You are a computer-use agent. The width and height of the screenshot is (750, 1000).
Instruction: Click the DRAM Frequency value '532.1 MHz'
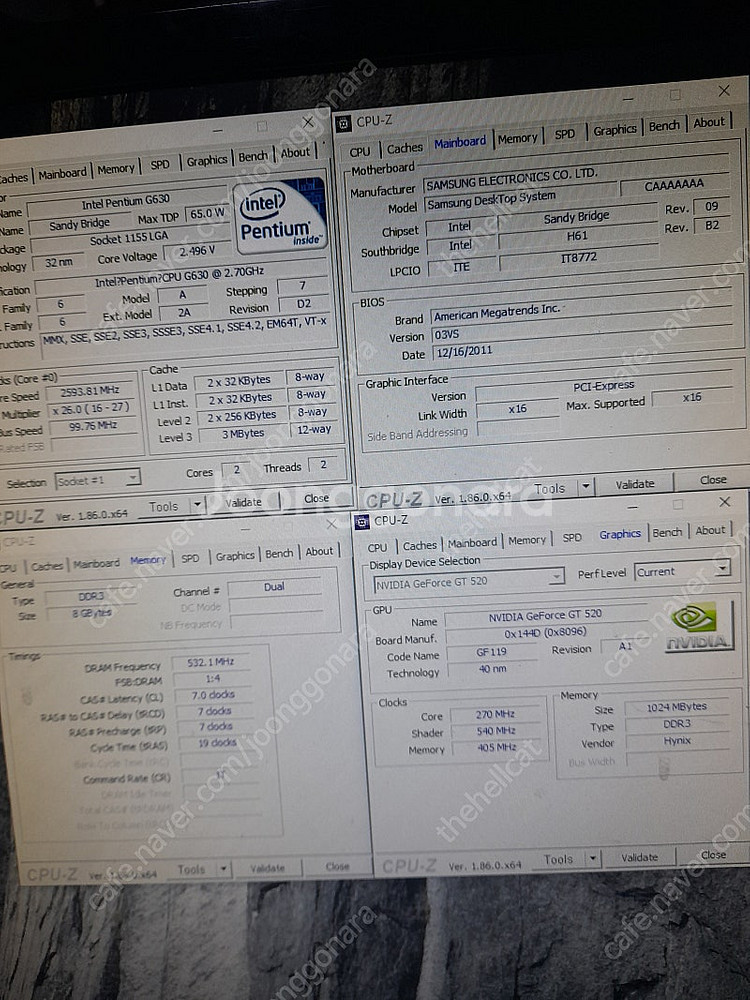[210, 662]
